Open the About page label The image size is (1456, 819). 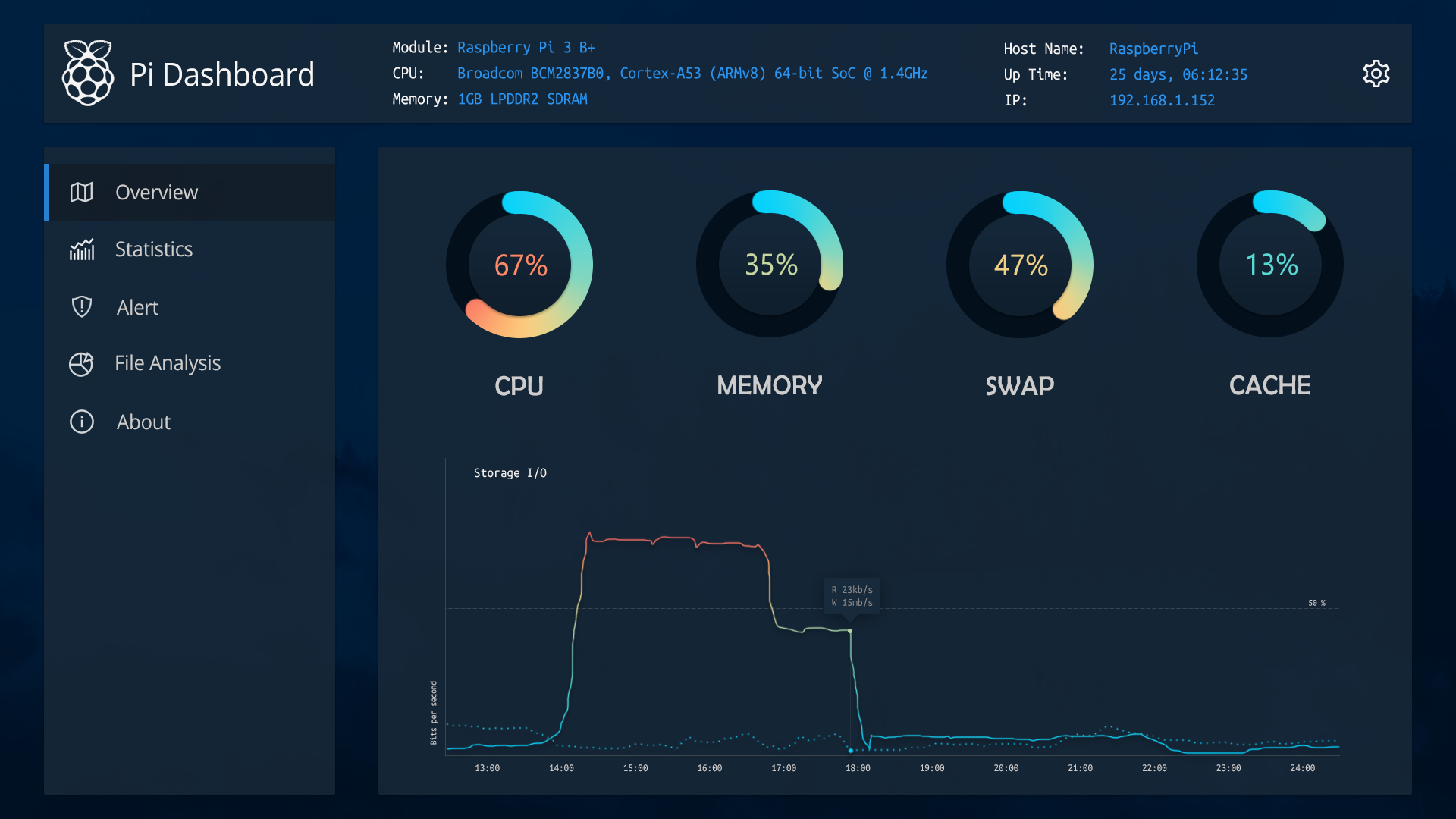tap(143, 422)
